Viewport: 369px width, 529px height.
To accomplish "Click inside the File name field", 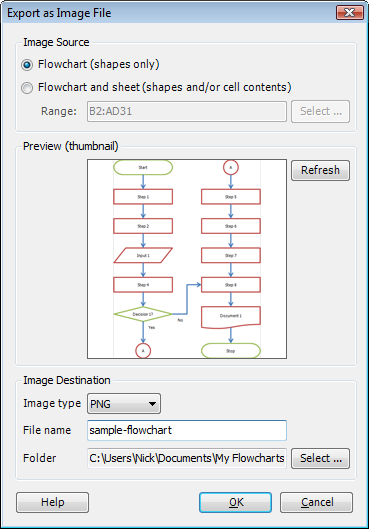I will (x=187, y=430).
